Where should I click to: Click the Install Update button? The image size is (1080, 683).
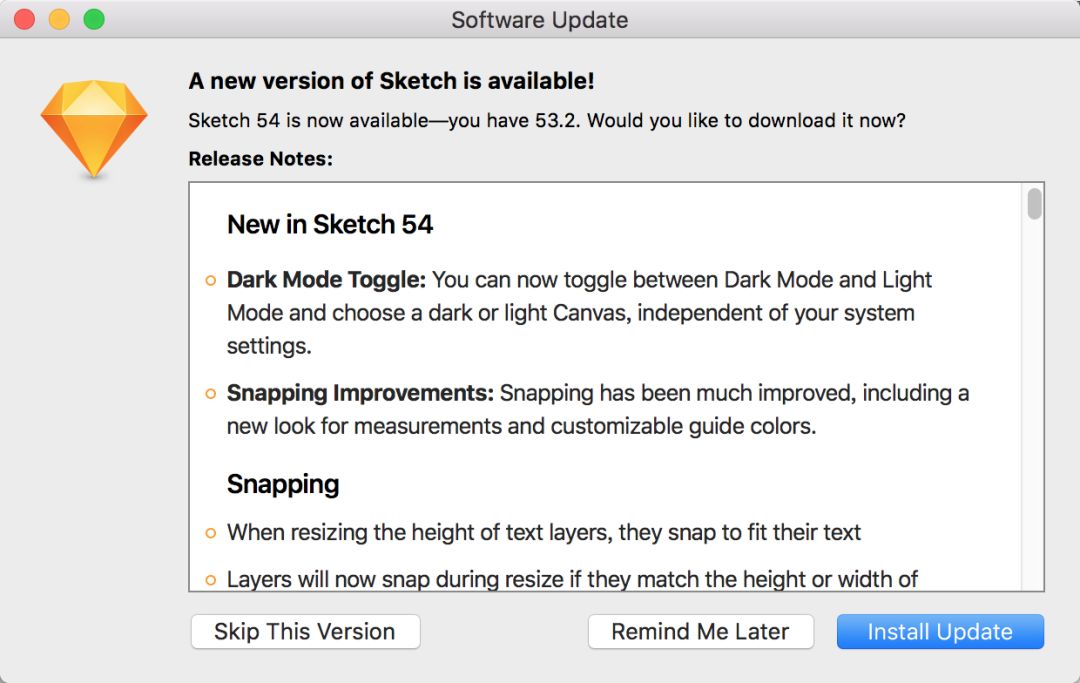coord(940,631)
